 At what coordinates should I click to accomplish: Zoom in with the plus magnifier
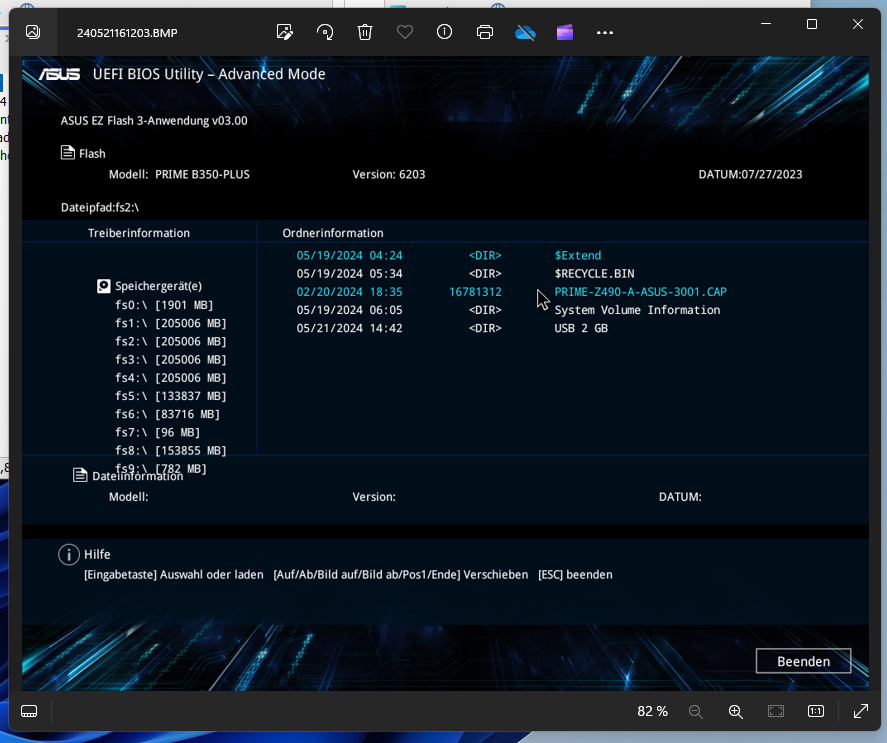pyautogui.click(x=735, y=711)
